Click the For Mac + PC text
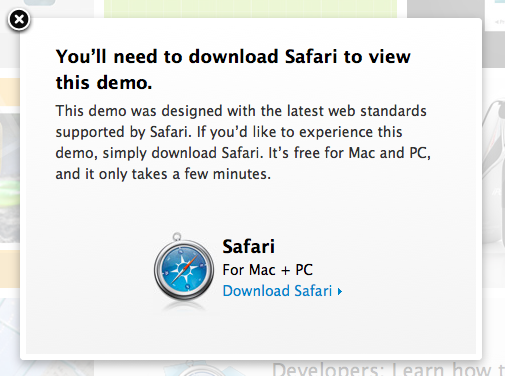 tap(267, 270)
